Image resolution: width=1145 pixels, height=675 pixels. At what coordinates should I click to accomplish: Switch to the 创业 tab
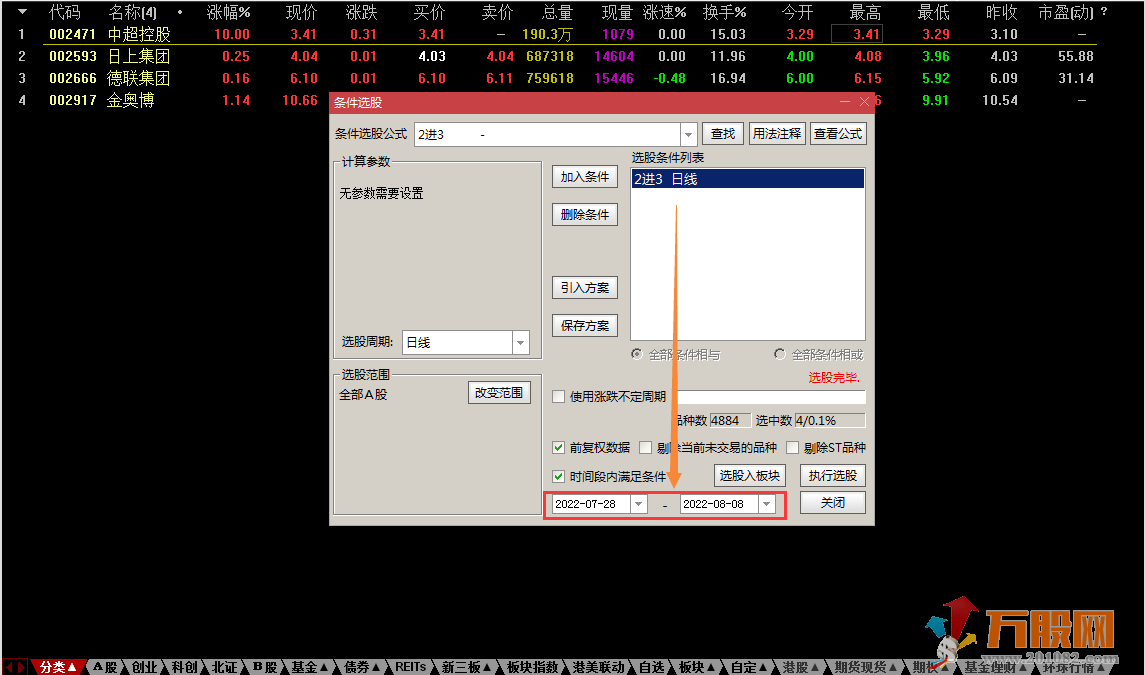tap(144, 667)
